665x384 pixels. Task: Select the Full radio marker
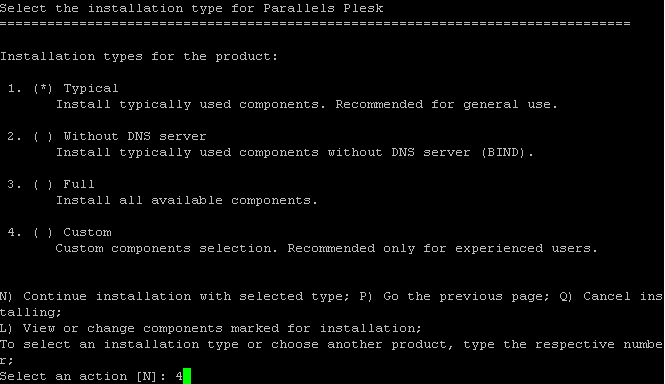[x=43, y=184]
